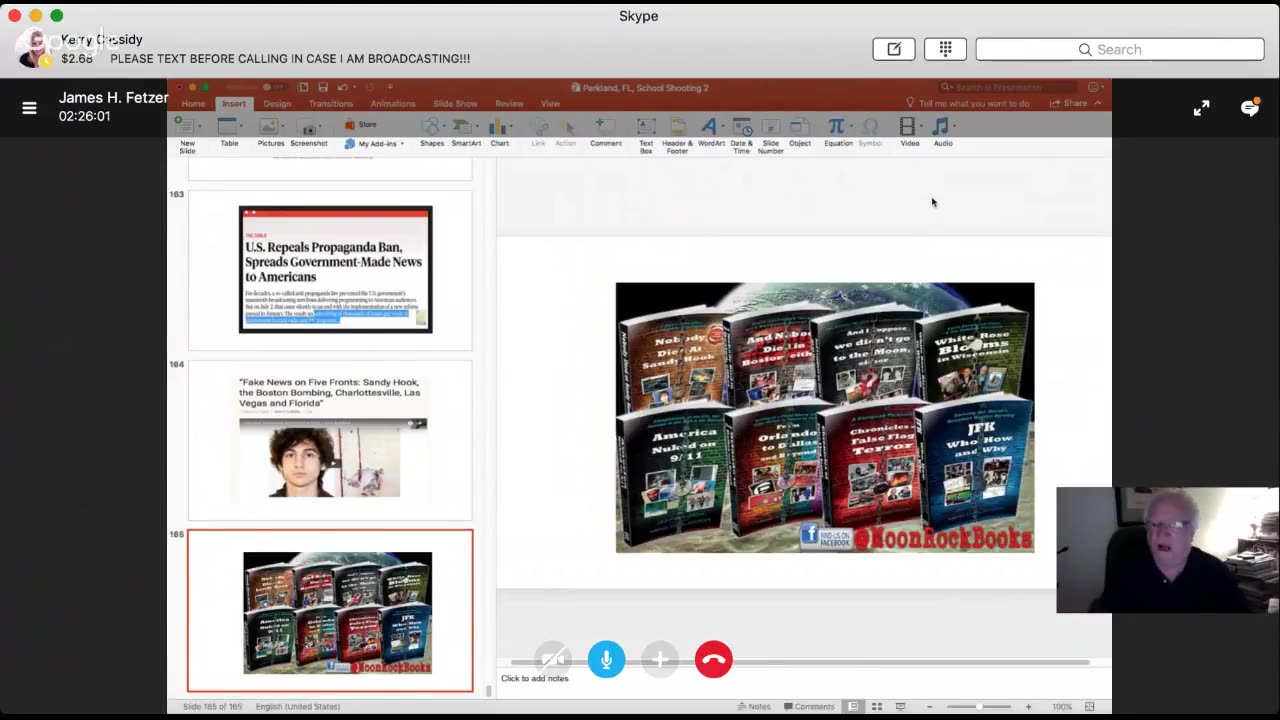Toggle Comments pane in status bar
This screenshot has height=720, width=1280.
808,706
